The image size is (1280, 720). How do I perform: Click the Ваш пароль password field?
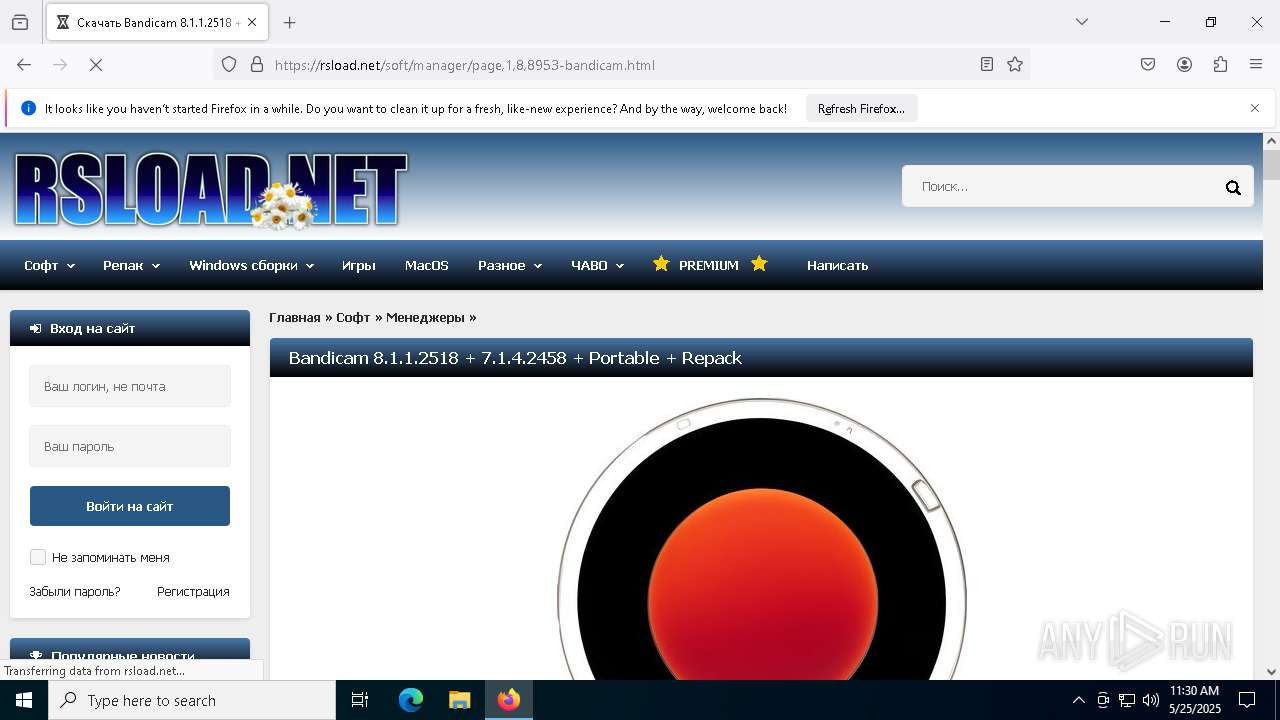pyautogui.click(x=130, y=446)
